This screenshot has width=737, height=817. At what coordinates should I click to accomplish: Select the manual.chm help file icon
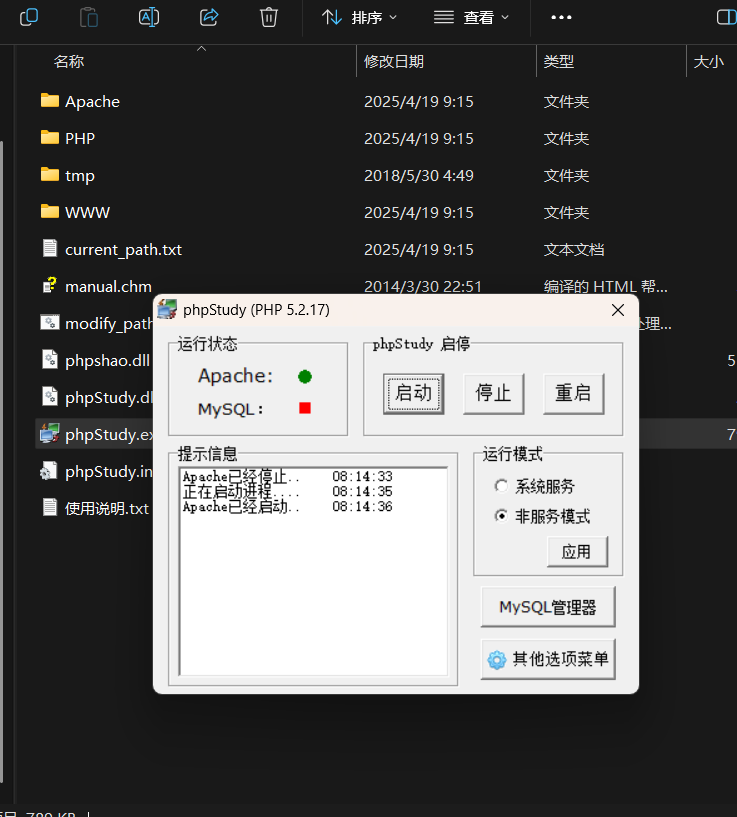tap(50, 285)
